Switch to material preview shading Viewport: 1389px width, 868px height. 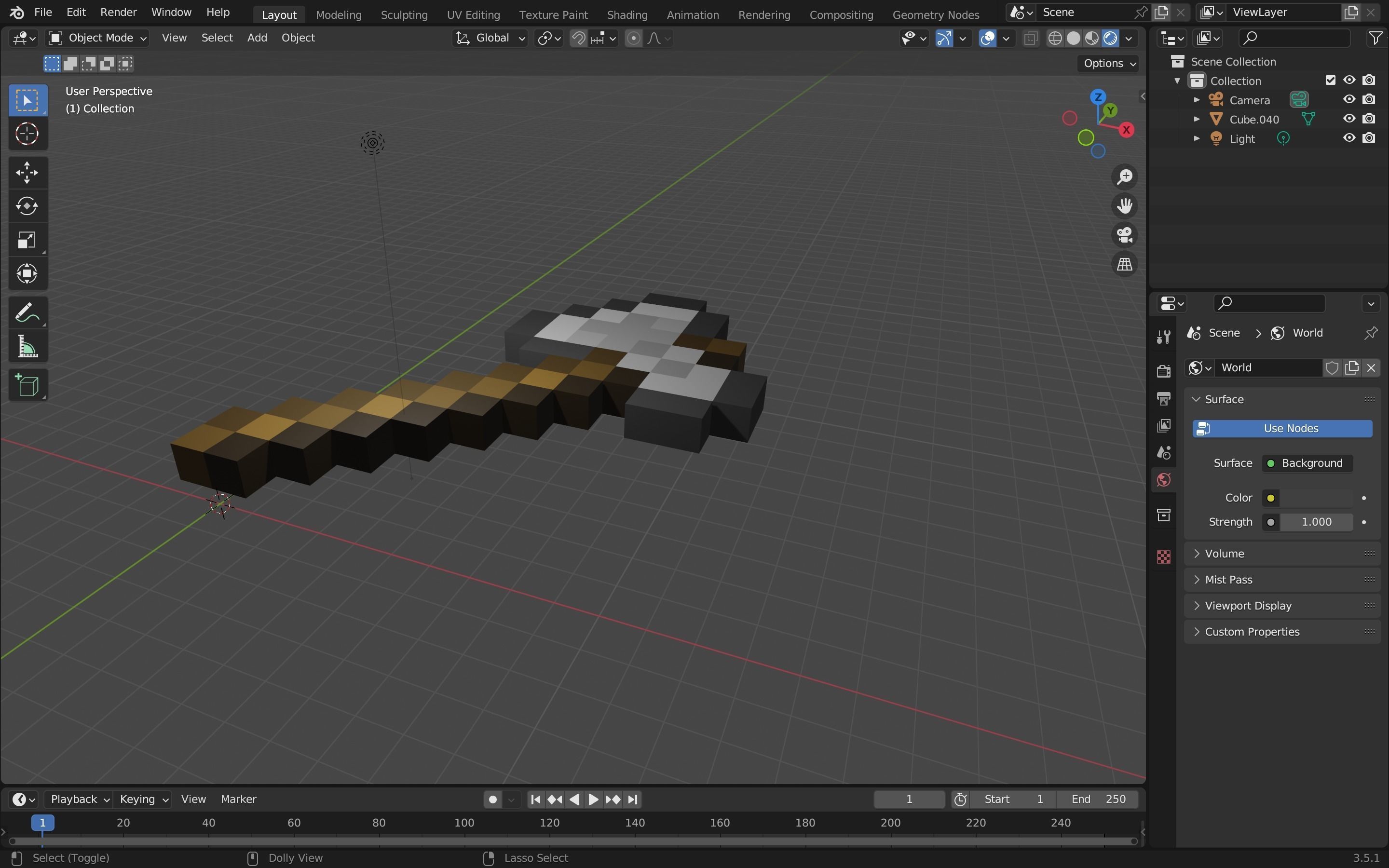click(x=1092, y=38)
